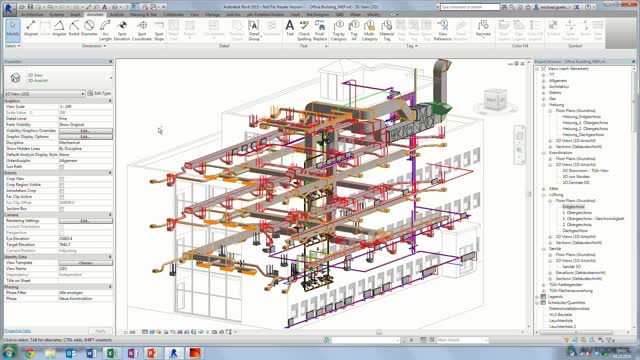
Task: Select the Text annotation tool
Action: pos(290,29)
